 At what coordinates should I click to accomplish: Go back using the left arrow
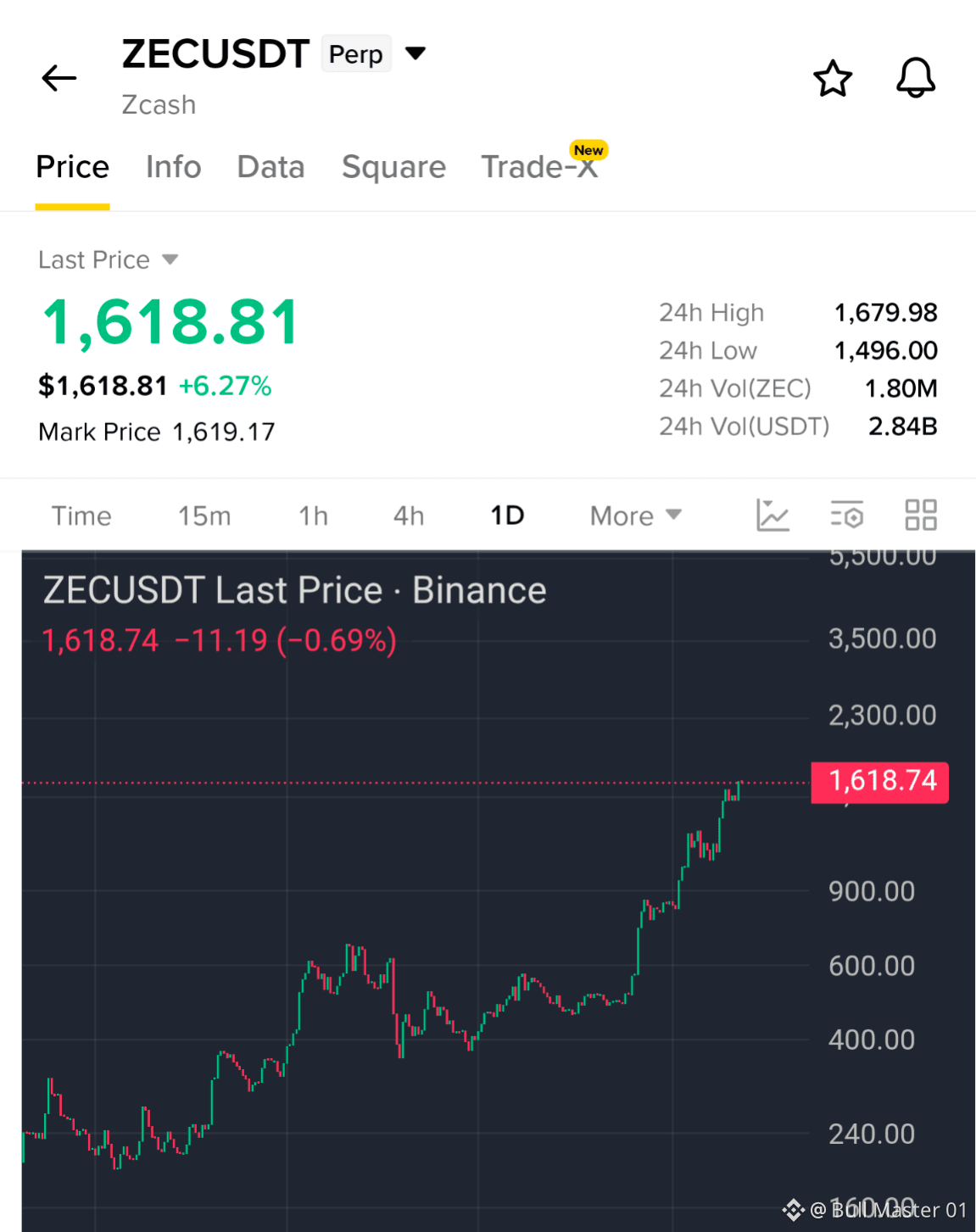coord(59,78)
